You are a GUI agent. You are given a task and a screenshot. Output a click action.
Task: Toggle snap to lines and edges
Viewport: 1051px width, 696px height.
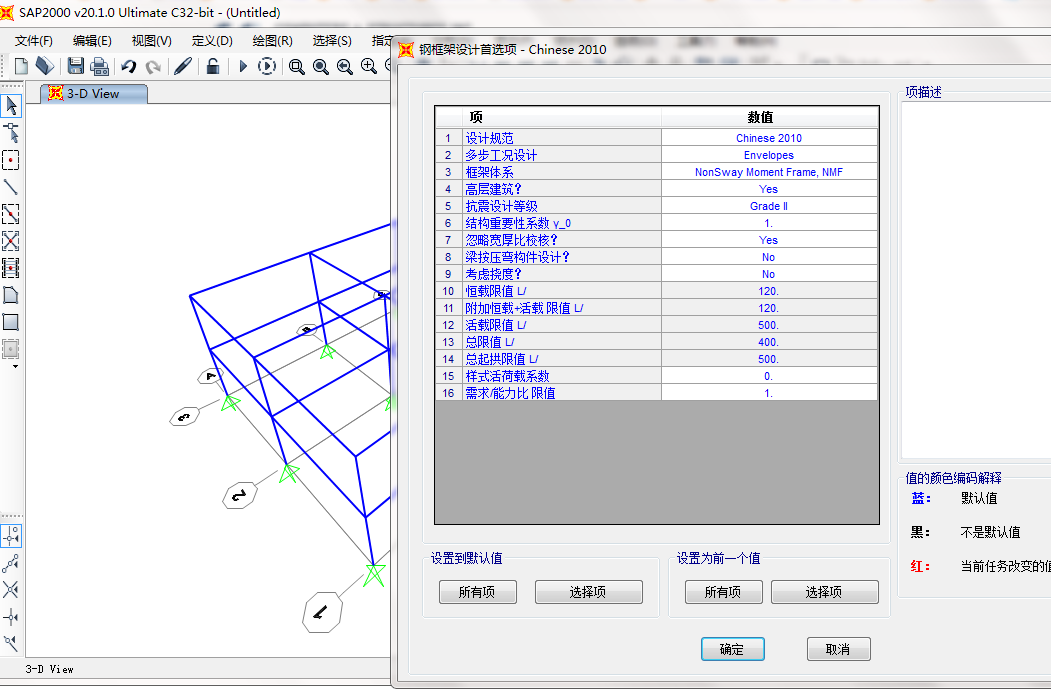[x=11, y=644]
